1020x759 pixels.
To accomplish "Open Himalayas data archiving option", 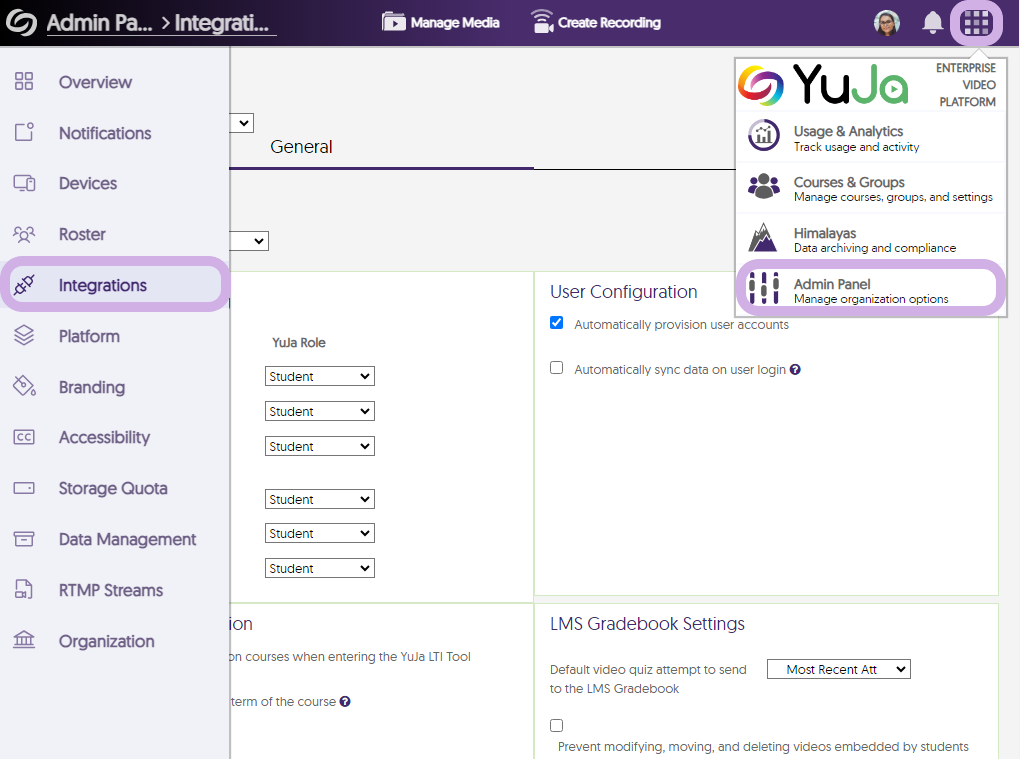I will (825, 240).
